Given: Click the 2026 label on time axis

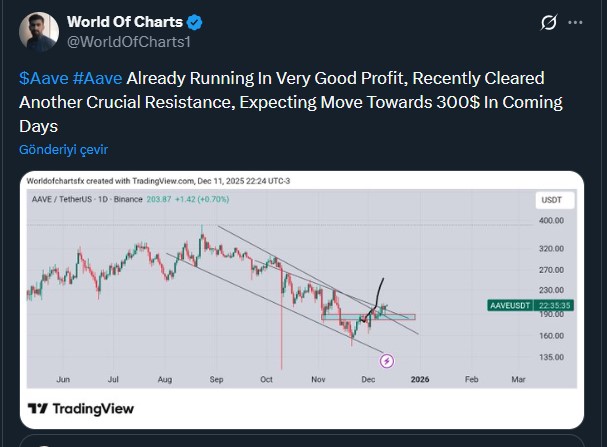Looking at the screenshot, I should [x=420, y=380].
